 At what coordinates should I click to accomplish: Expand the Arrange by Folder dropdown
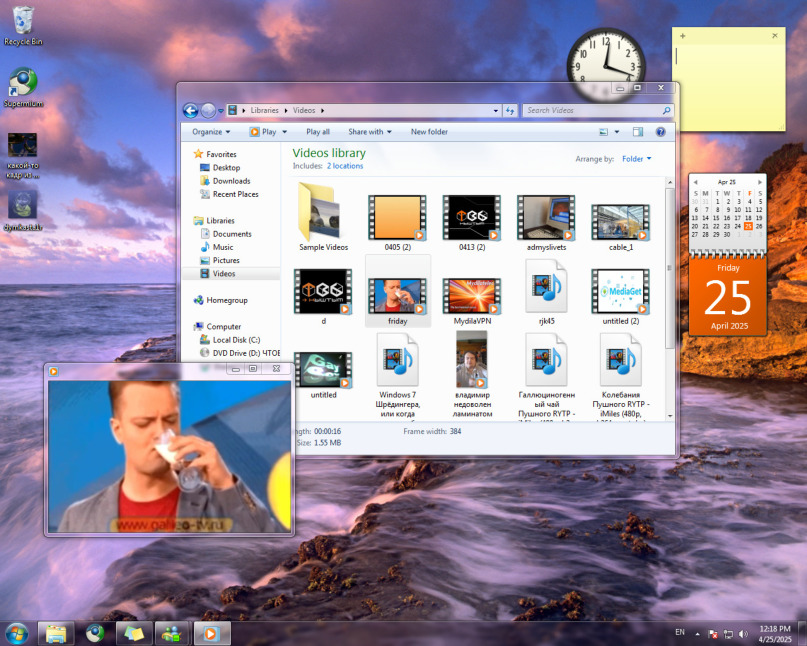[x=636, y=159]
